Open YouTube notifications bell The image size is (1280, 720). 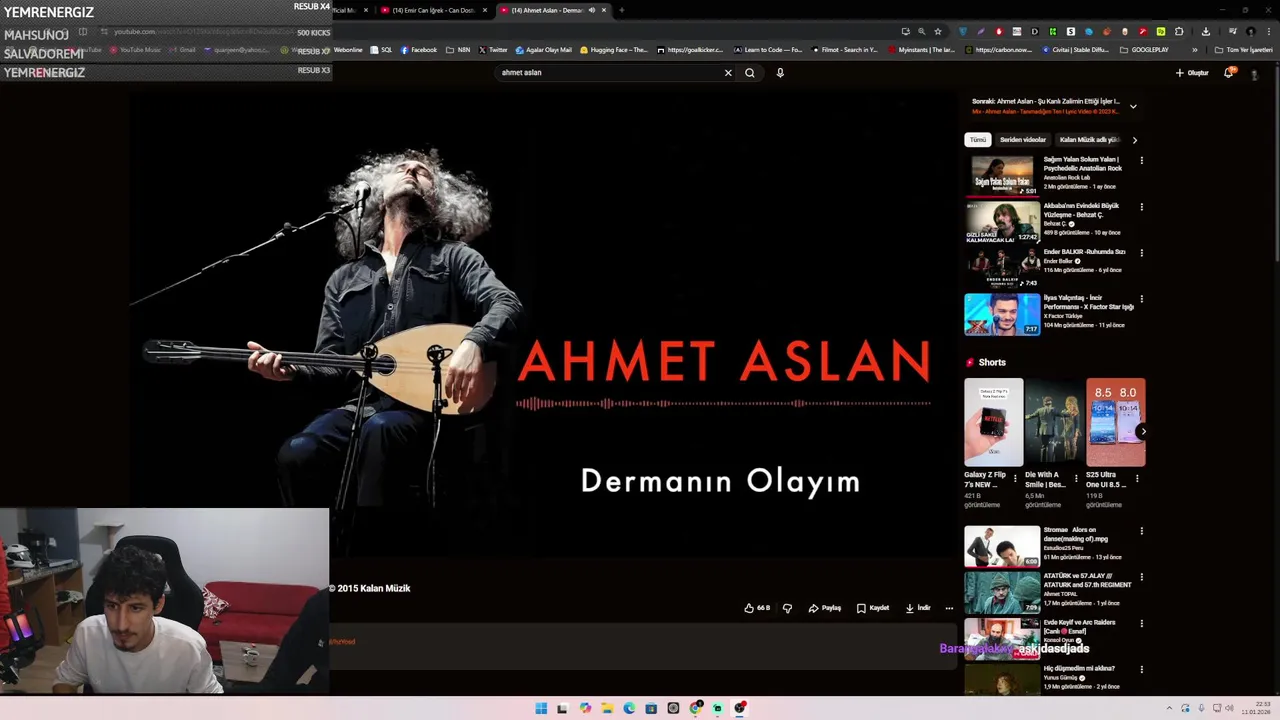1229,72
